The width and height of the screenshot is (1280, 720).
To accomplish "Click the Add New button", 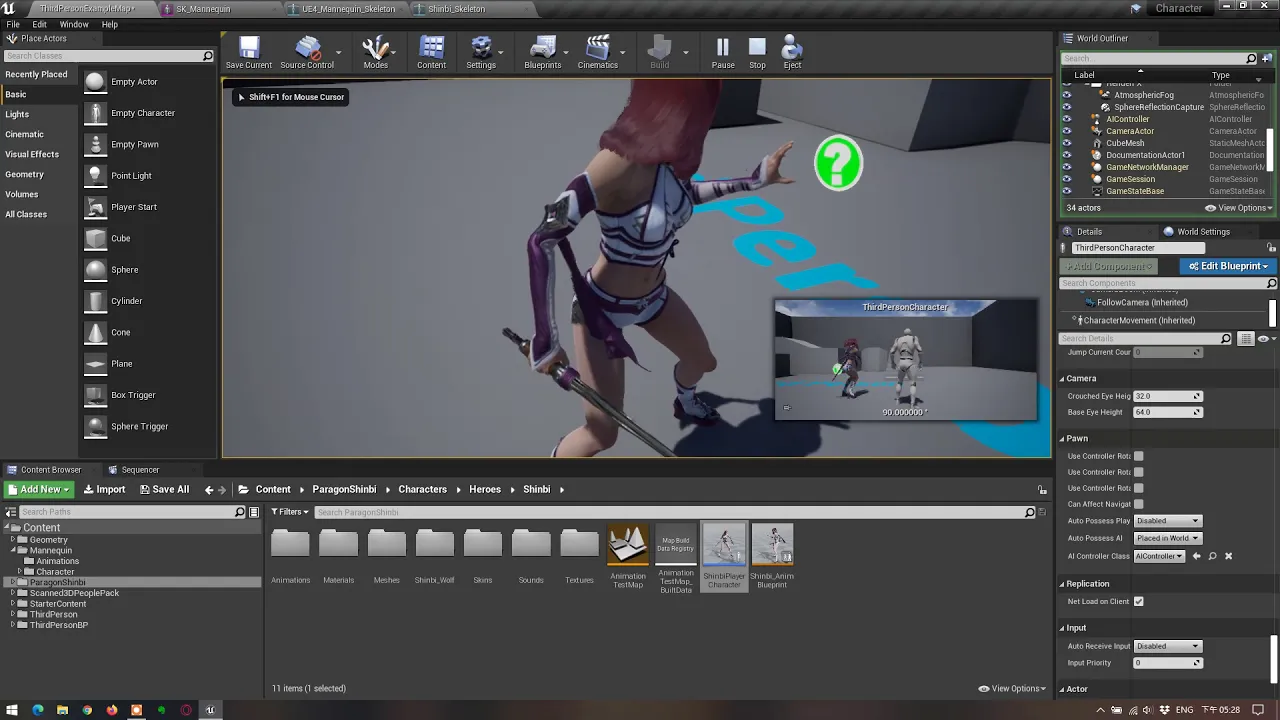I will pyautogui.click(x=38, y=489).
